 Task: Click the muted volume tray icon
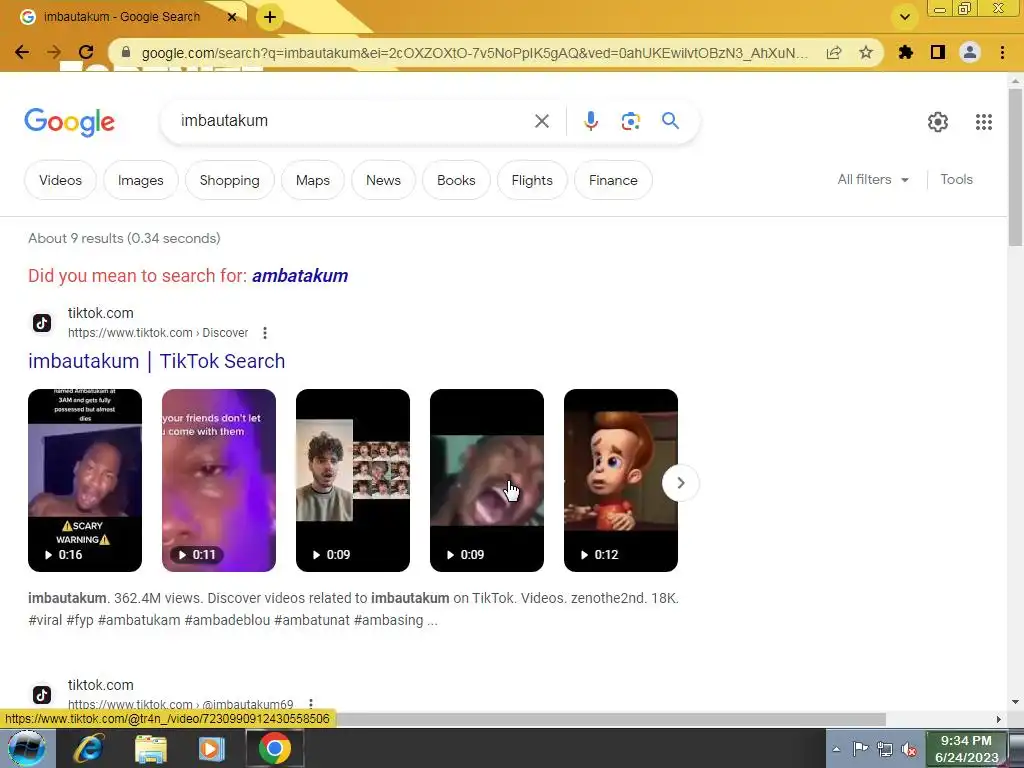click(908, 750)
